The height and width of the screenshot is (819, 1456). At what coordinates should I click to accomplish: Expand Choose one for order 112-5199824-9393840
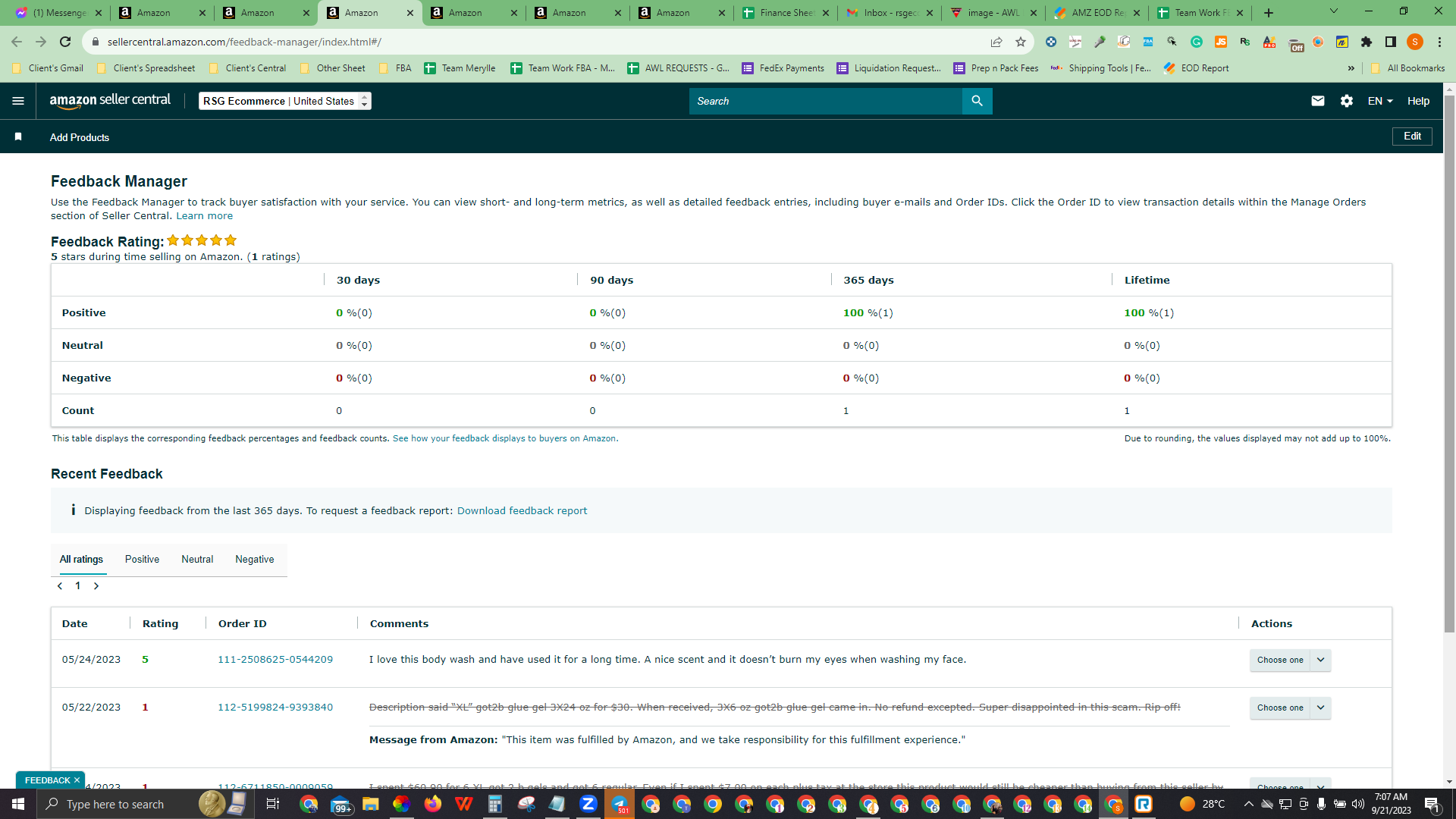pos(1290,708)
